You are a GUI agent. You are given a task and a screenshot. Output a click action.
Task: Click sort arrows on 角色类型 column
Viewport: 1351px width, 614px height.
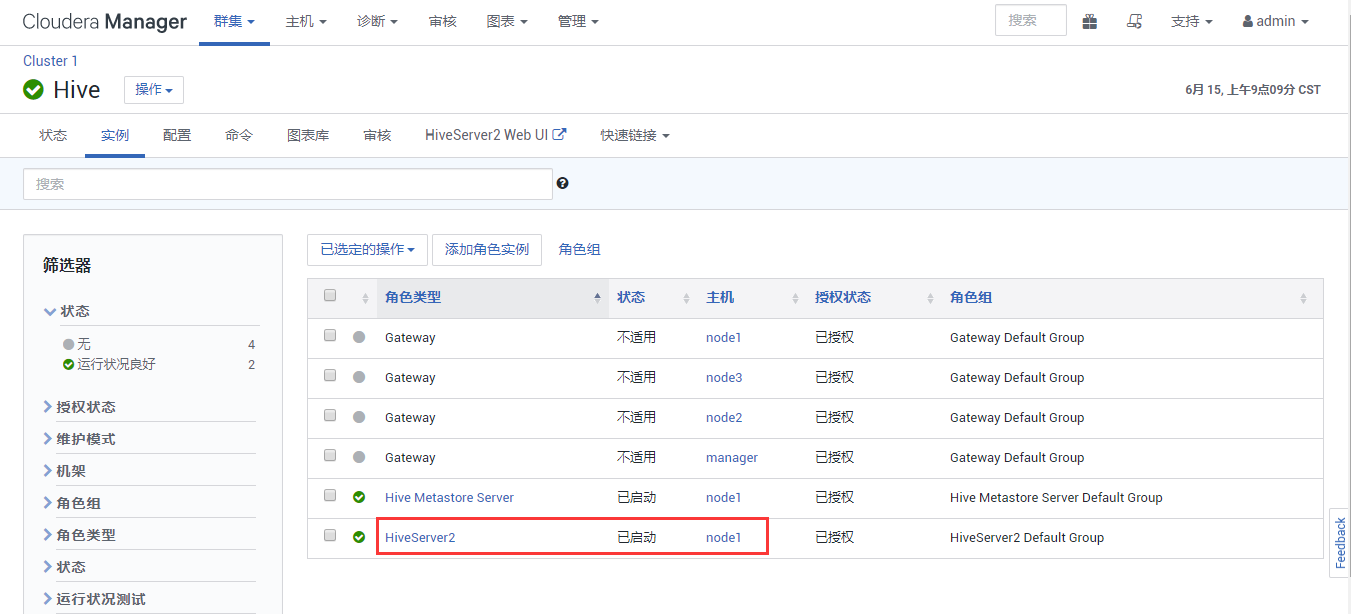pyautogui.click(x=597, y=298)
